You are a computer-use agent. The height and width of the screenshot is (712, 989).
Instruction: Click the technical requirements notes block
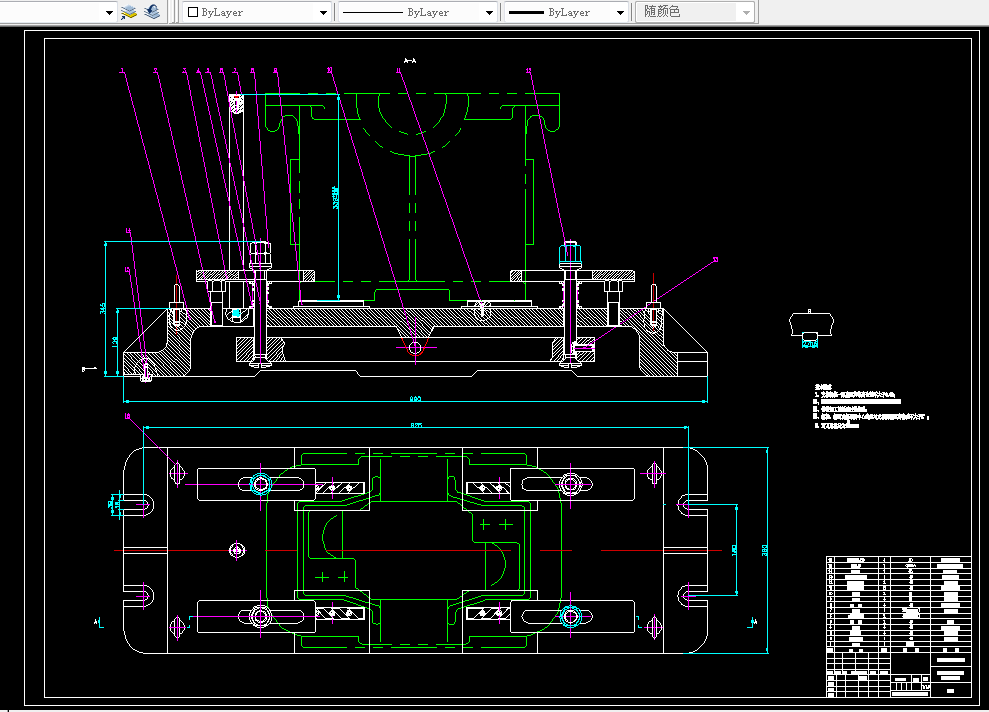871,407
